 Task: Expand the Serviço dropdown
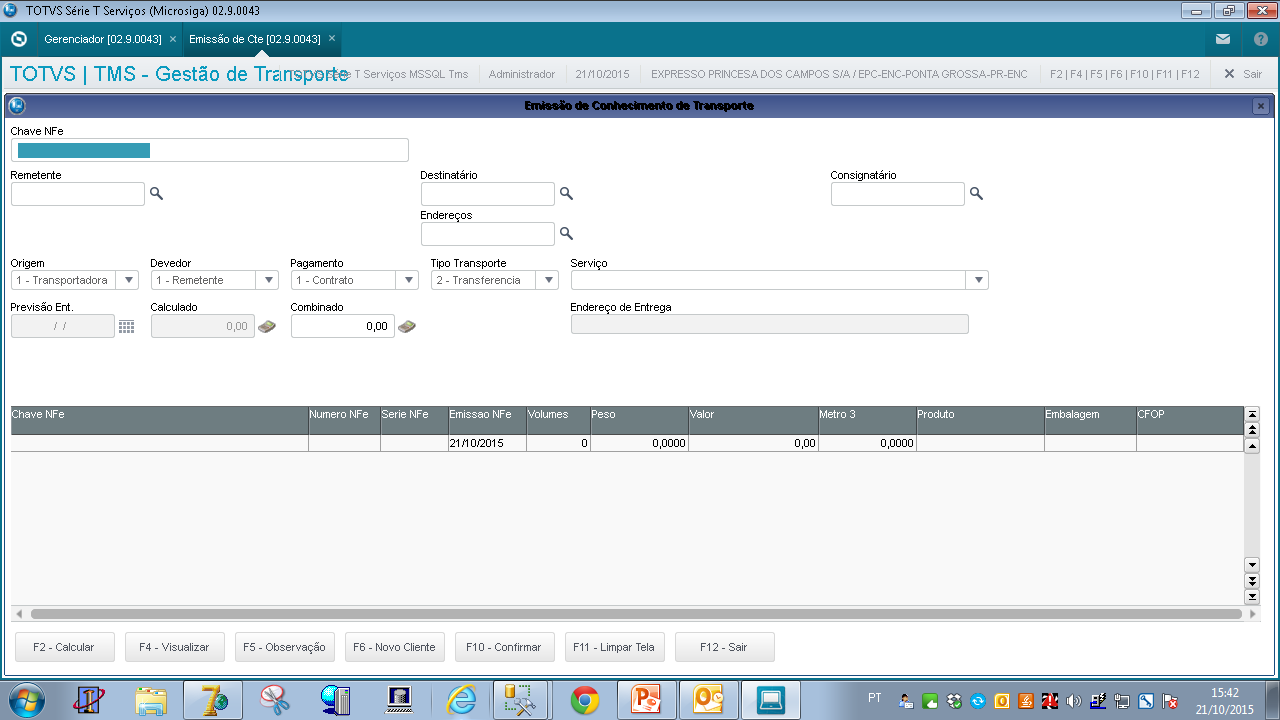978,280
